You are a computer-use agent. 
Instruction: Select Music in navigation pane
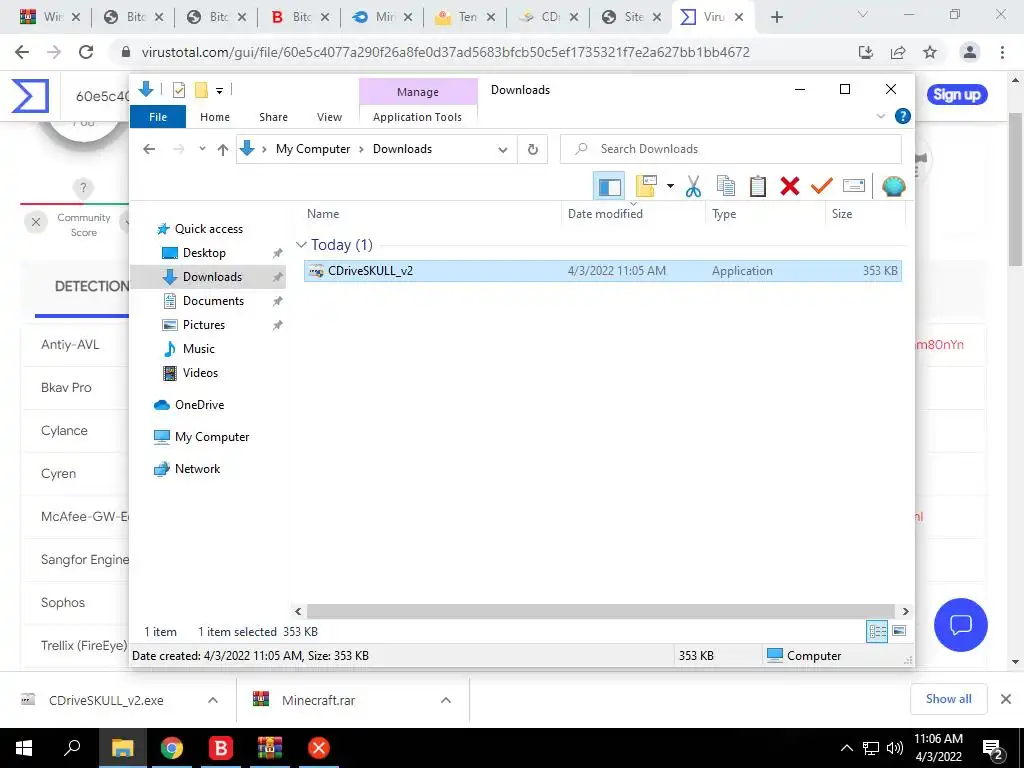click(199, 349)
